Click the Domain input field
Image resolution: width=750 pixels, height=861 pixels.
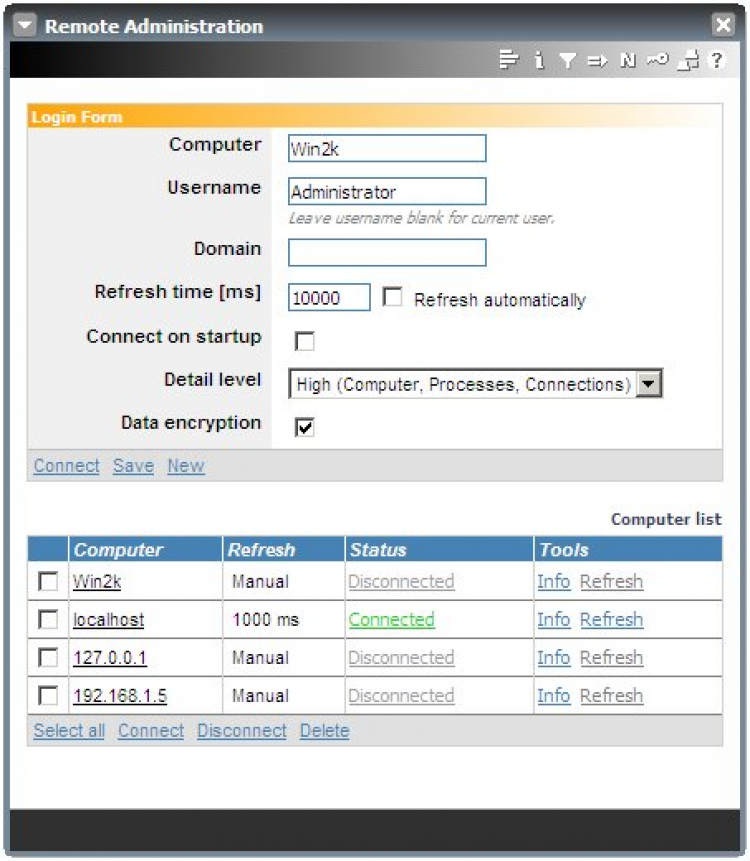pyautogui.click(x=387, y=252)
